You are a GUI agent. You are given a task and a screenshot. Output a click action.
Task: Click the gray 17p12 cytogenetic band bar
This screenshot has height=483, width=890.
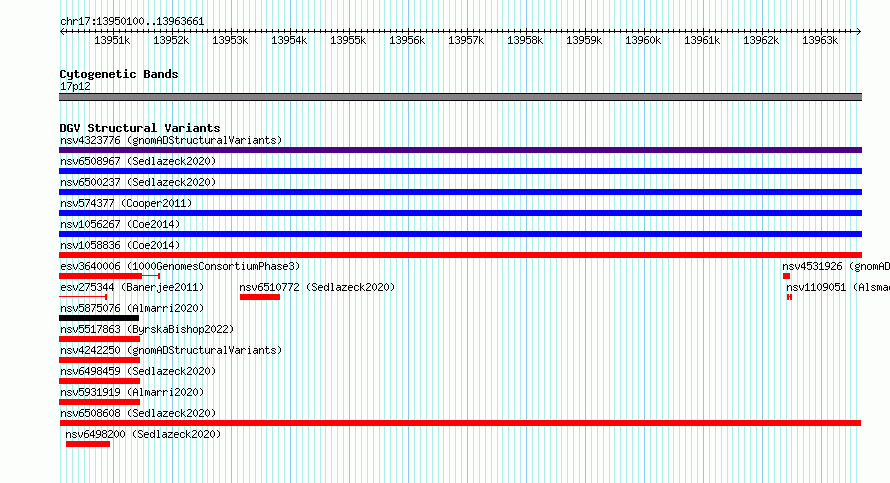[x=460, y=98]
